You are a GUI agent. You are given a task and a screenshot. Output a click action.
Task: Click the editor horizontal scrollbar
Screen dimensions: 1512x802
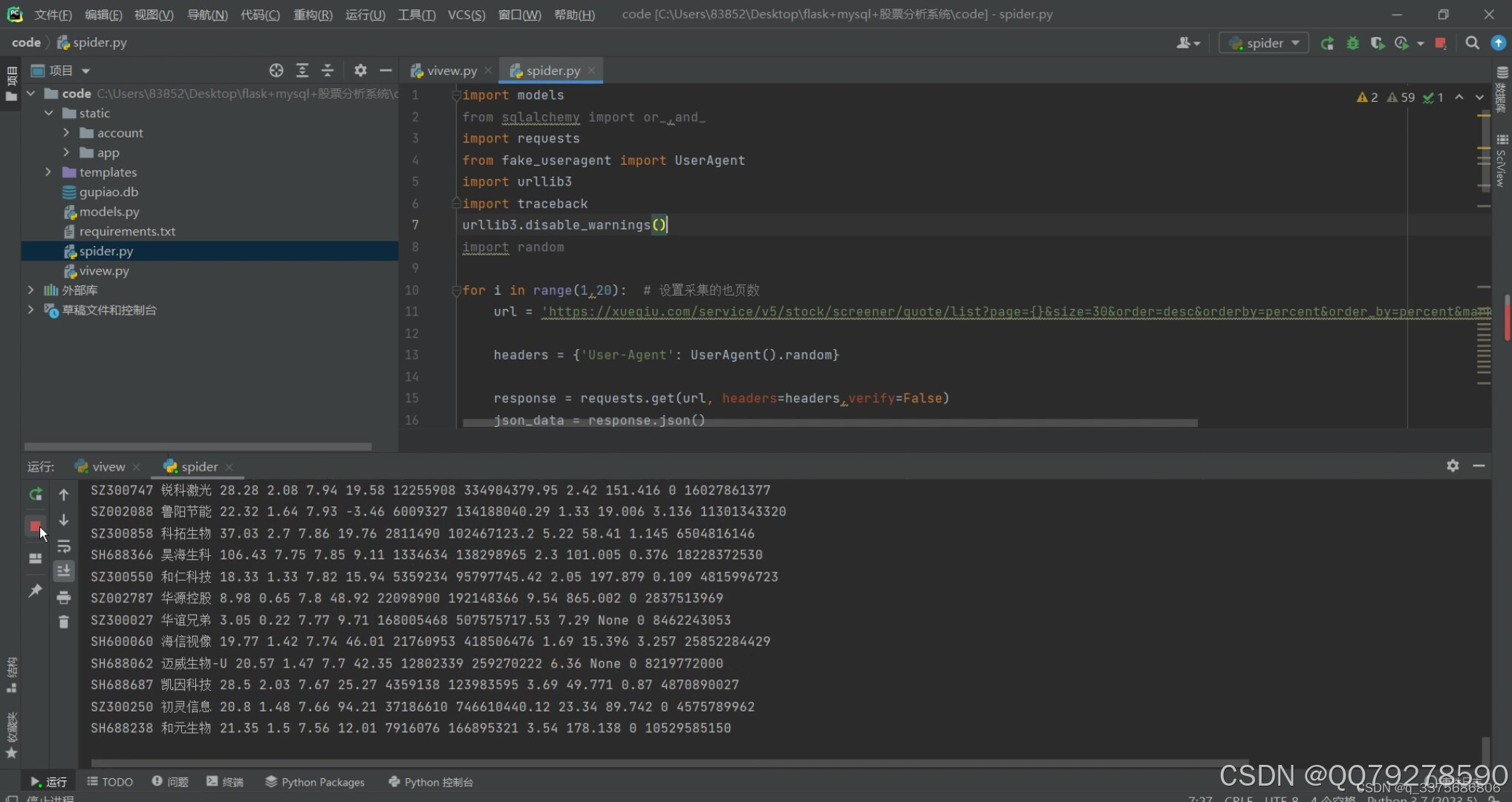coord(830,423)
